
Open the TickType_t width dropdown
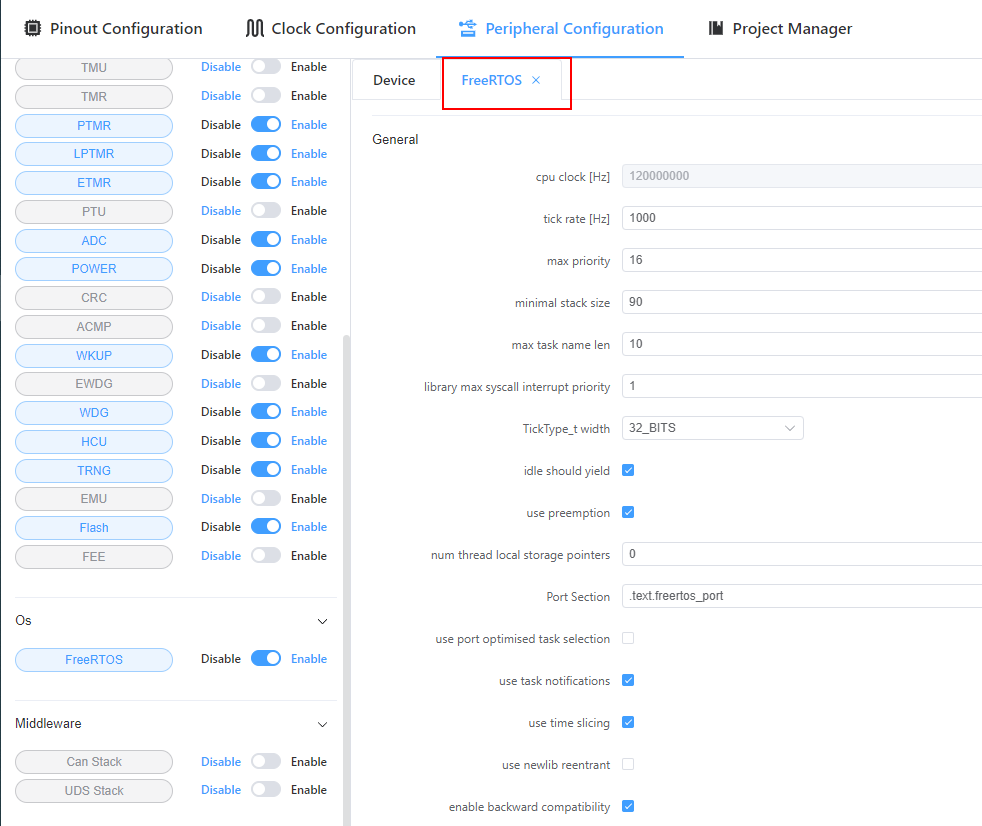point(713,428)
